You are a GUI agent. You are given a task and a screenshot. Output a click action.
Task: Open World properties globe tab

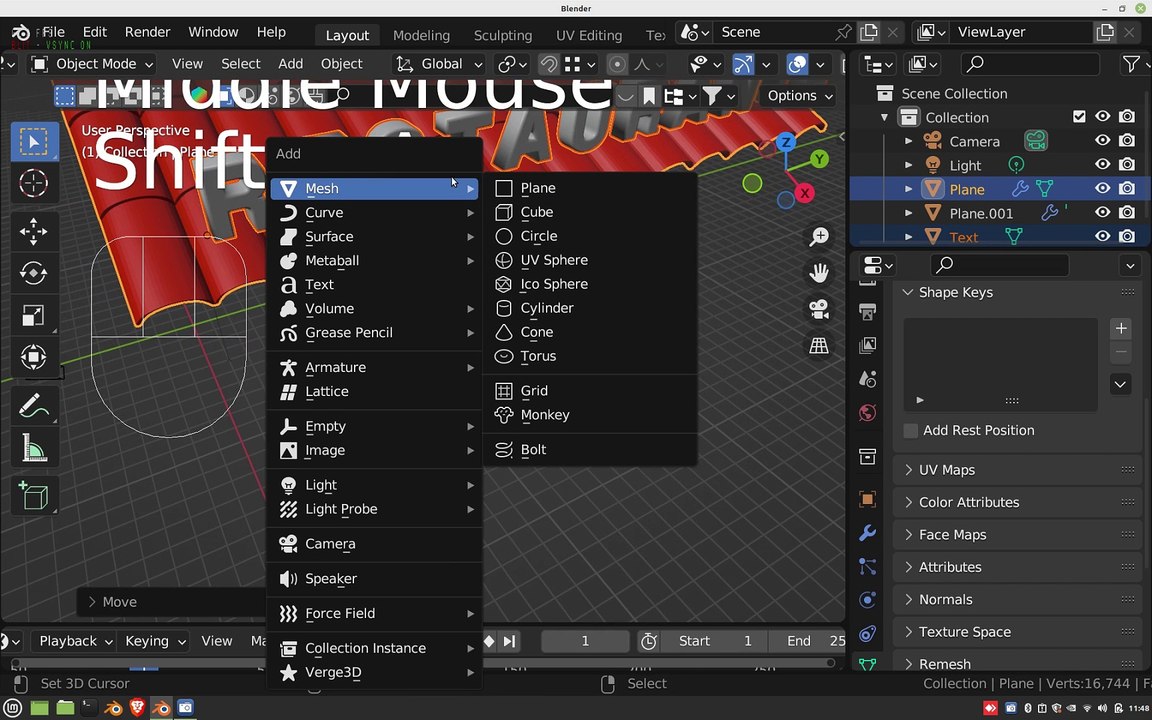pos(867,413)
